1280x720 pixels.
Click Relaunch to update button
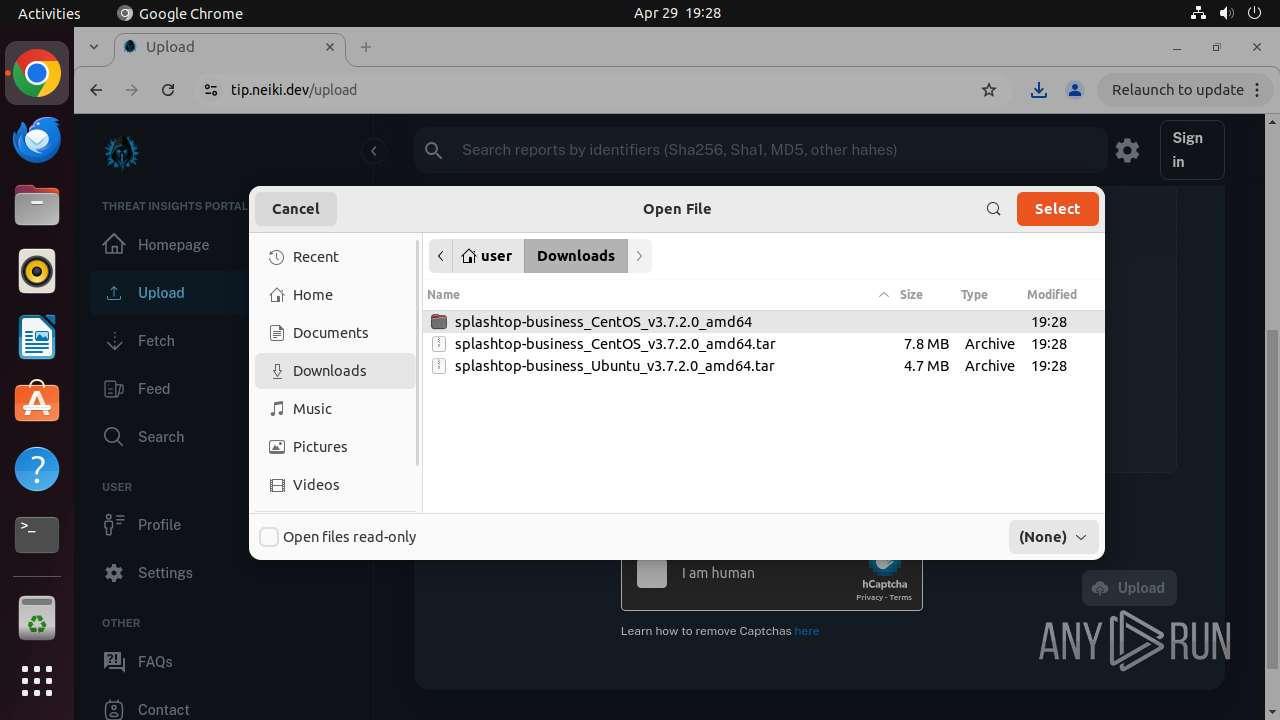point(1178,90)
